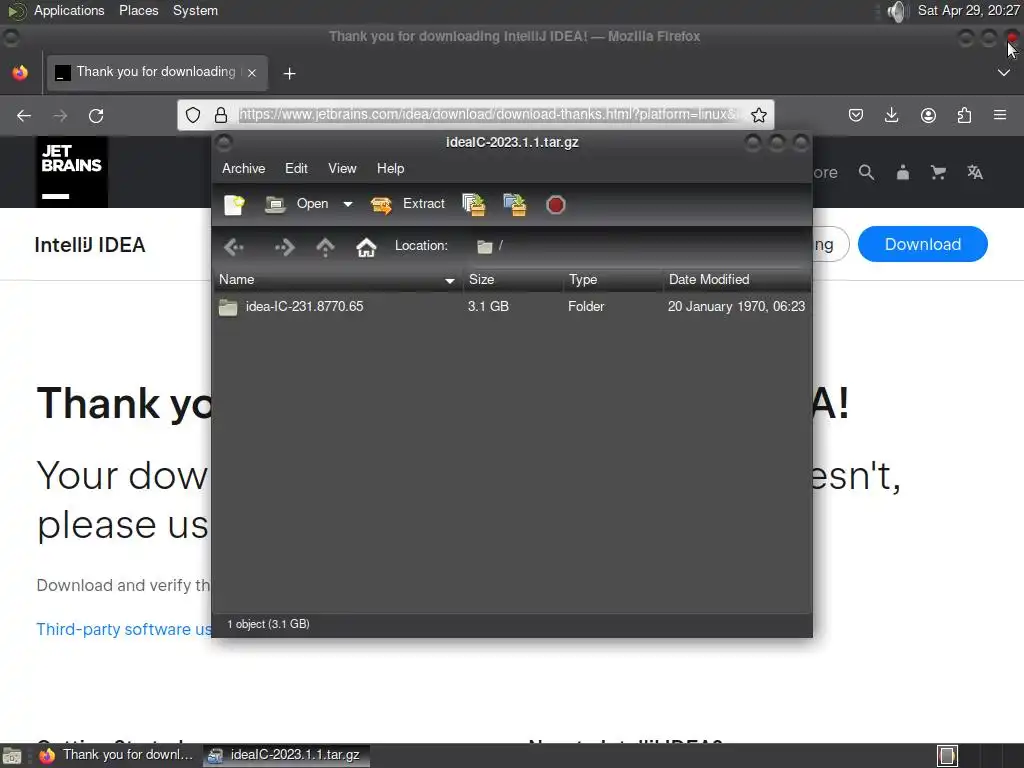Click the Firefox forward button
1024x768 pixels.
click(x=60, y=116)
